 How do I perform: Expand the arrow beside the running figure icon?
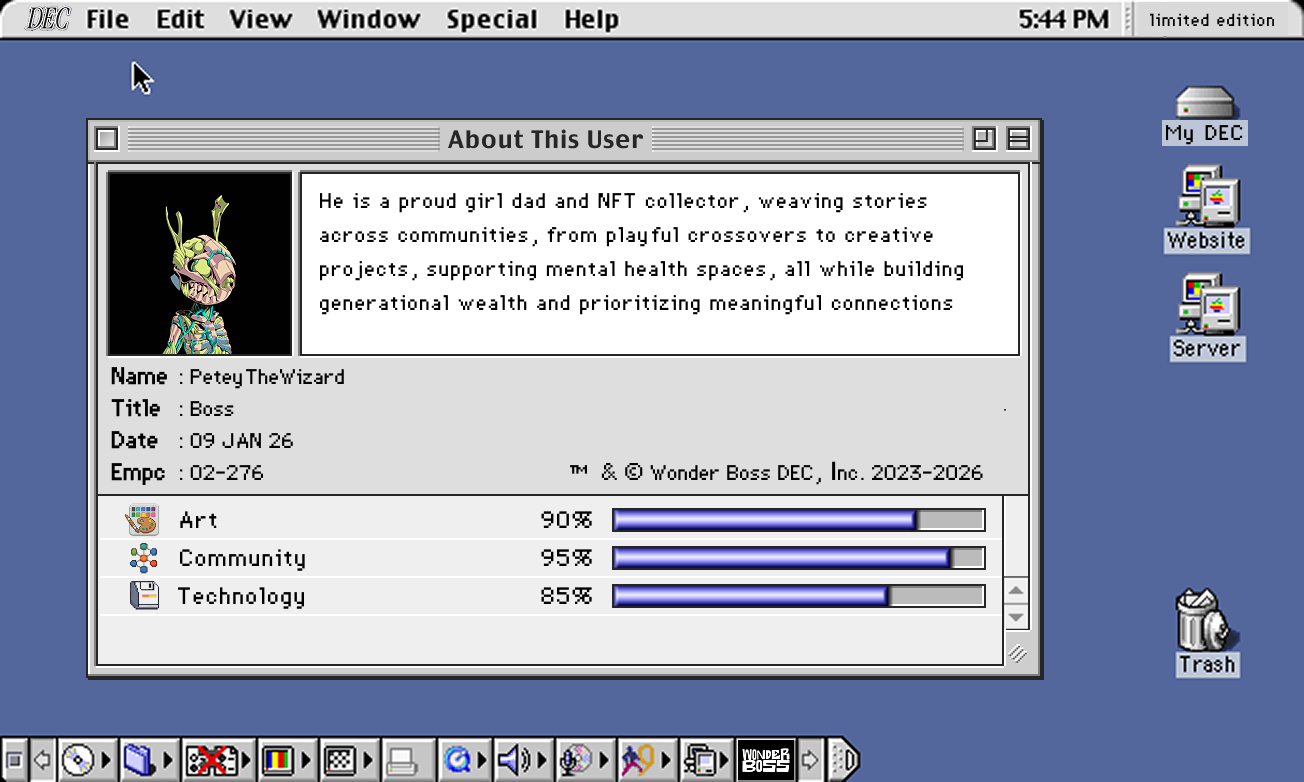pos(668,760)
